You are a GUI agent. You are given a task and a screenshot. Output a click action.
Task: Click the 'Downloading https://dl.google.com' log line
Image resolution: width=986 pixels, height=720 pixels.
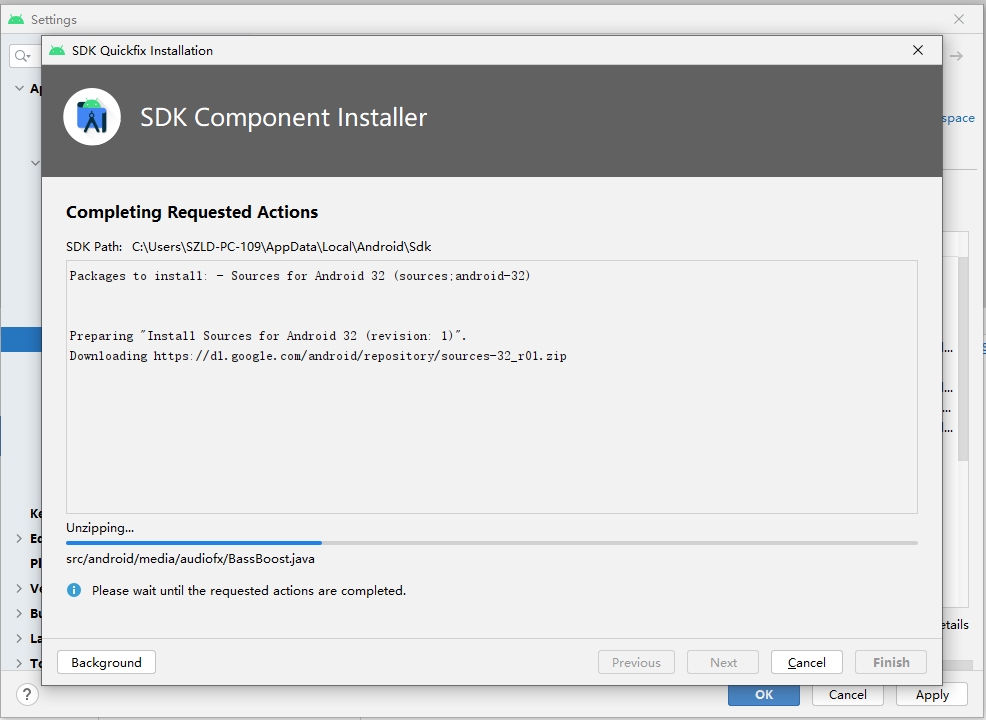[318, 356]
